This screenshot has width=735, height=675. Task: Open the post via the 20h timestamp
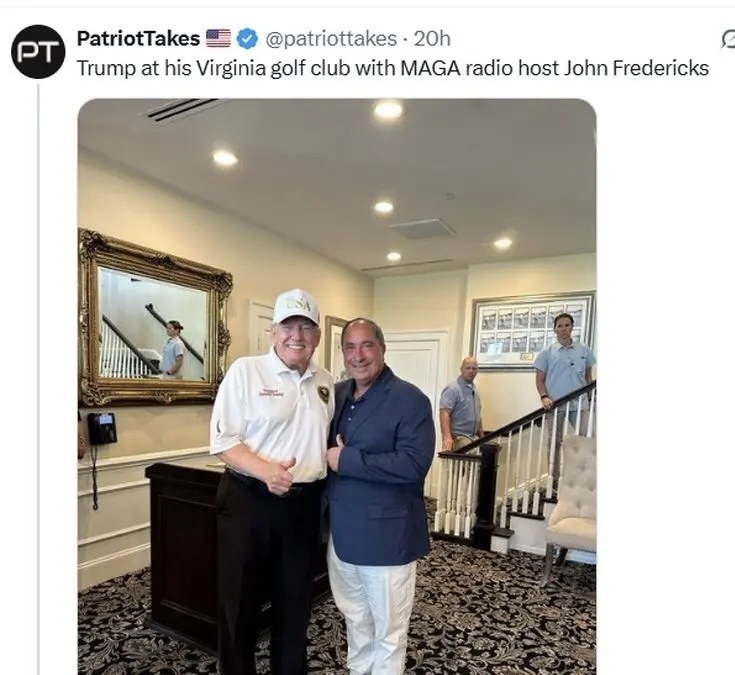point(432,38)
